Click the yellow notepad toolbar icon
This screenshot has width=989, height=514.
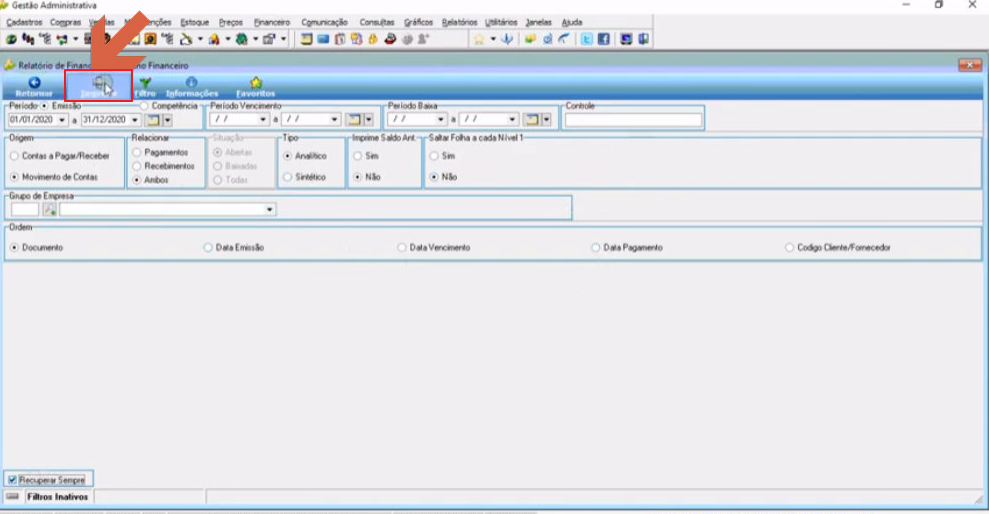click(306, 39)
